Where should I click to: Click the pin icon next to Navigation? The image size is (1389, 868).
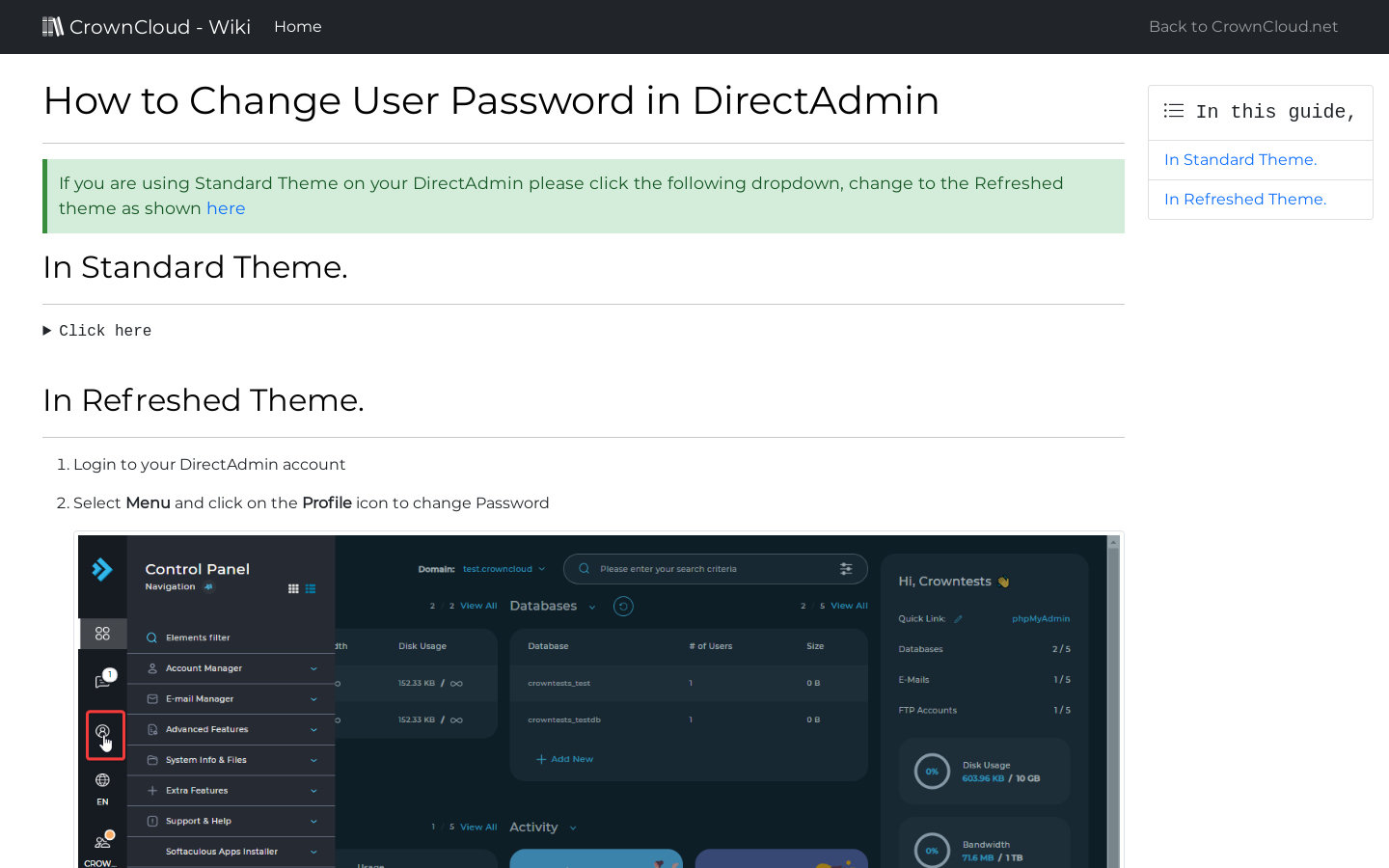tap(208, 586)
